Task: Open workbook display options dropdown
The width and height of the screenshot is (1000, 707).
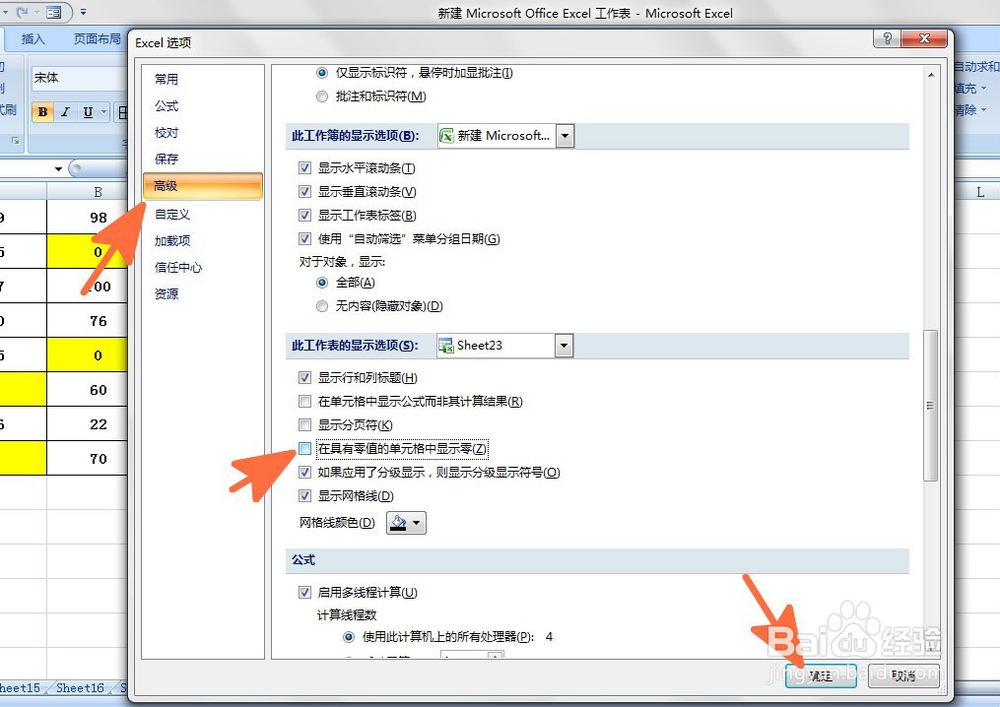Action: [565, 136]
